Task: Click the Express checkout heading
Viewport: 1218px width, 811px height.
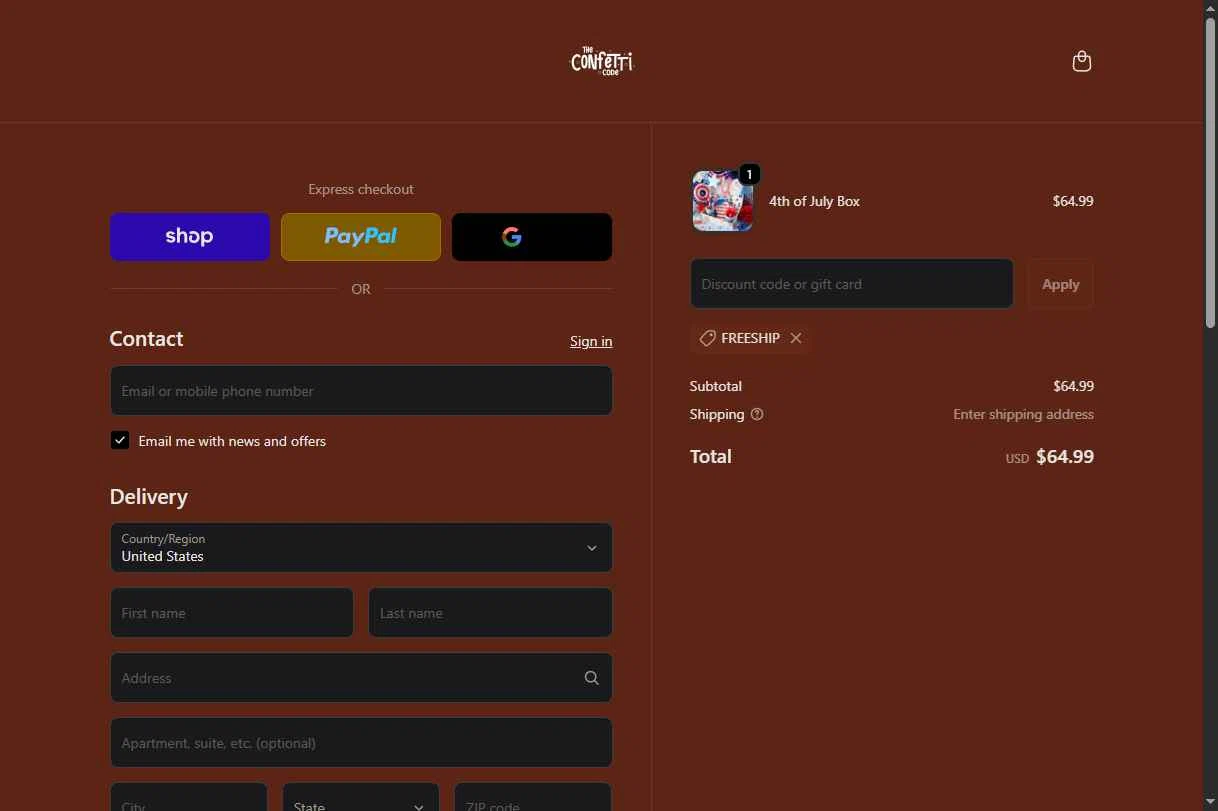Action: pos(361,189)
